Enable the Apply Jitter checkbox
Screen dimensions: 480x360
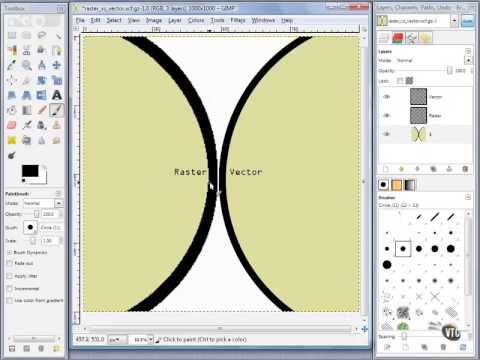pyautogui.click(x=10, y=276)
